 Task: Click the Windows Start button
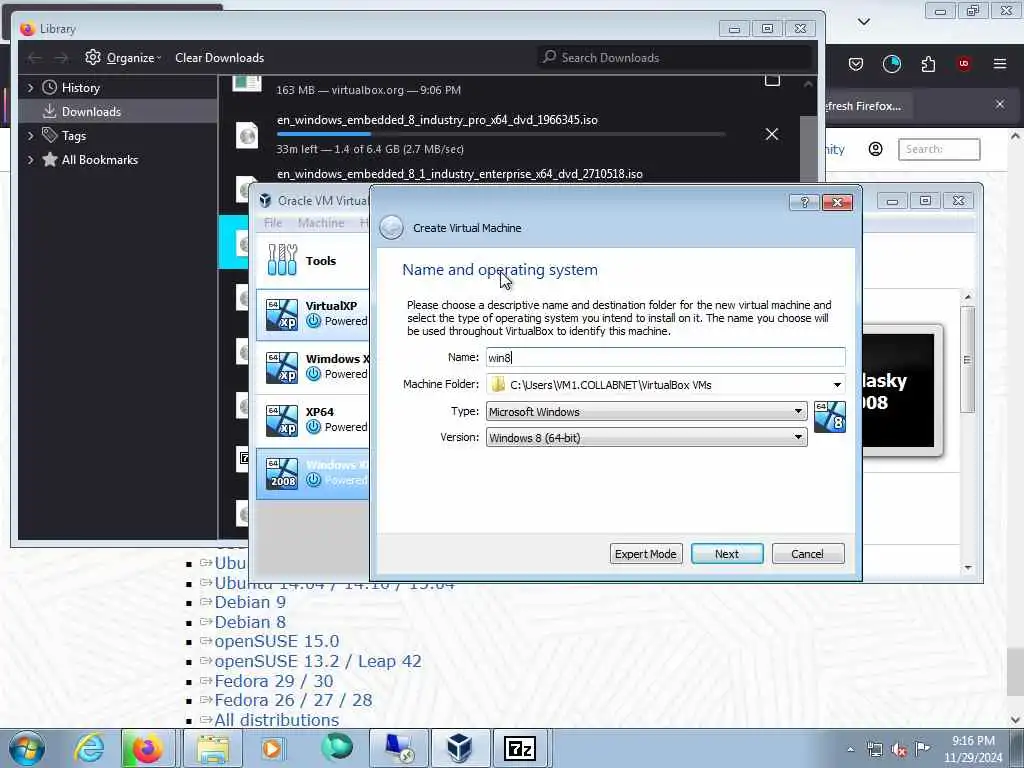[x=27, y=748]
